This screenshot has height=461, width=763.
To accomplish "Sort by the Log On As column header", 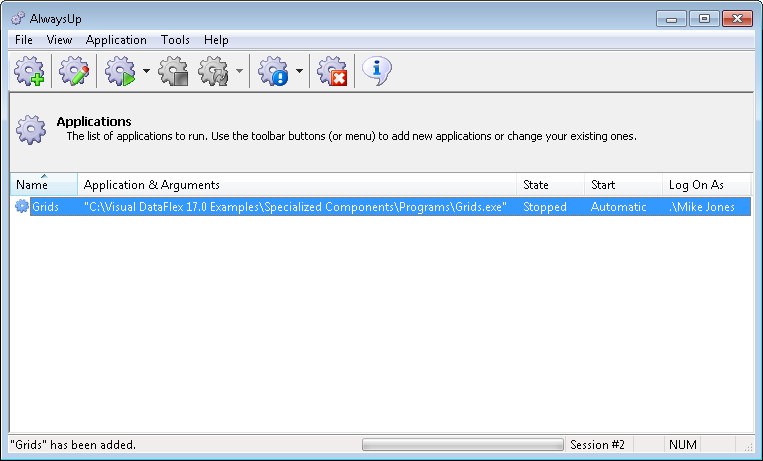I will (707, 184).
